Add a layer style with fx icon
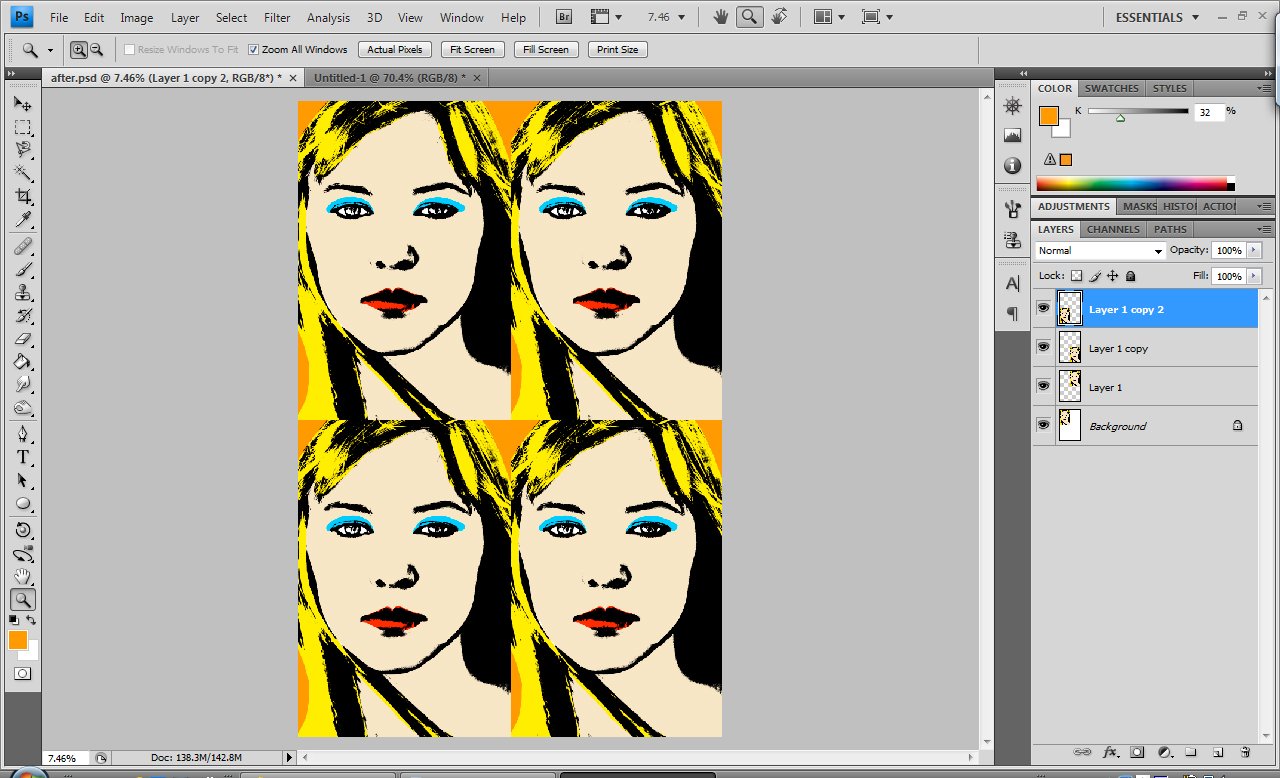Screen dimensions: 1280x778 point(1110,751)
